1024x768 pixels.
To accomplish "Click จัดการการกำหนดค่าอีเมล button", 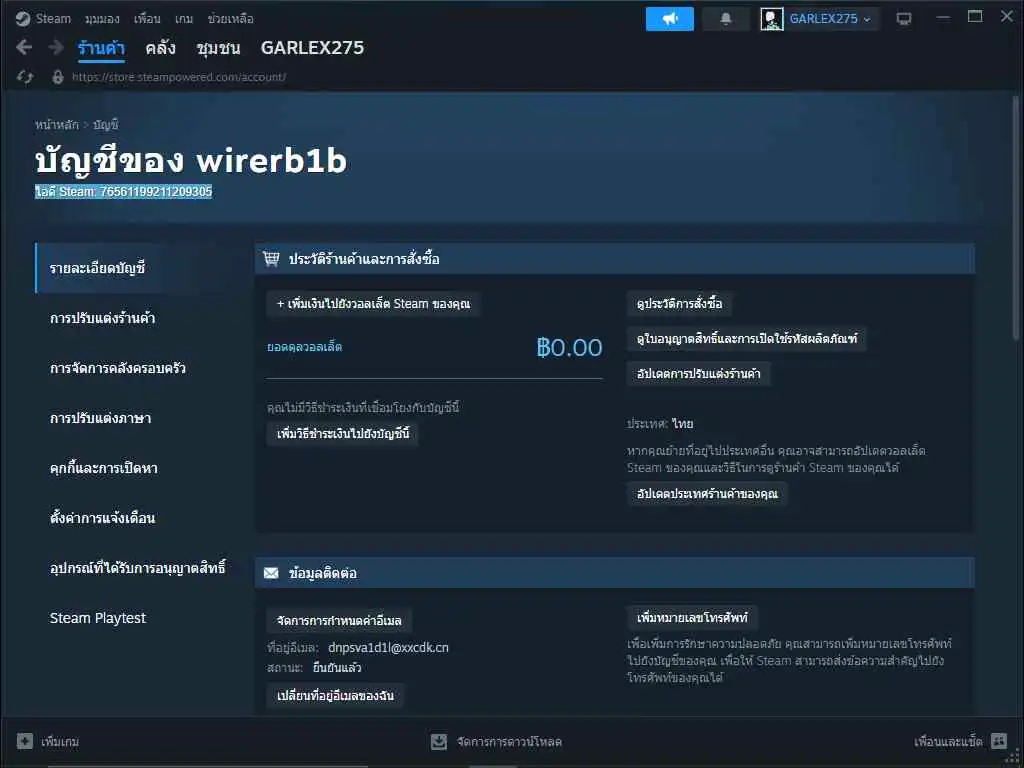I will (x=339, y=620).
